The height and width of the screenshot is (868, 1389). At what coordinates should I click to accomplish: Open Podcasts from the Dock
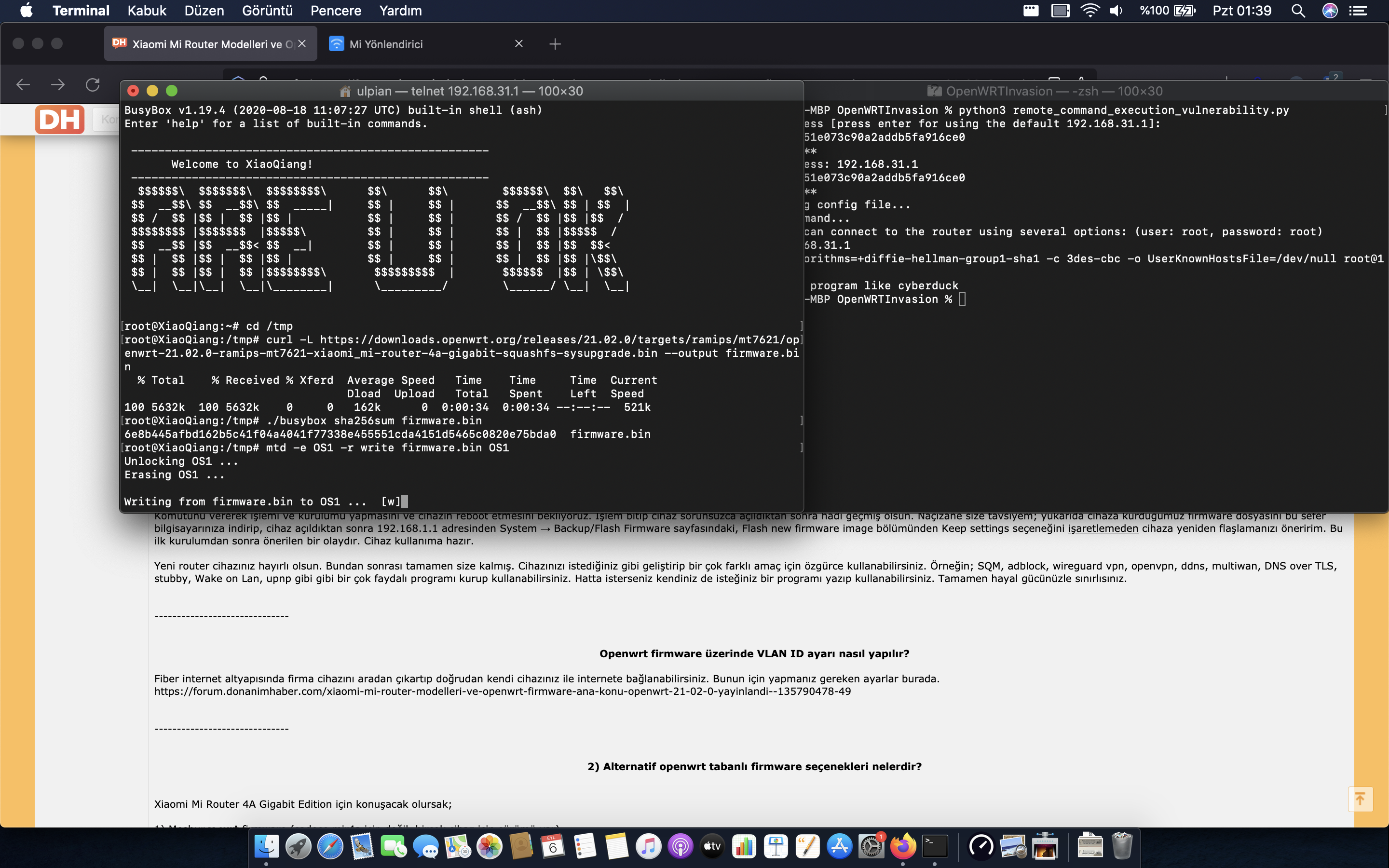pyautogui.click(x=681, y=846)
